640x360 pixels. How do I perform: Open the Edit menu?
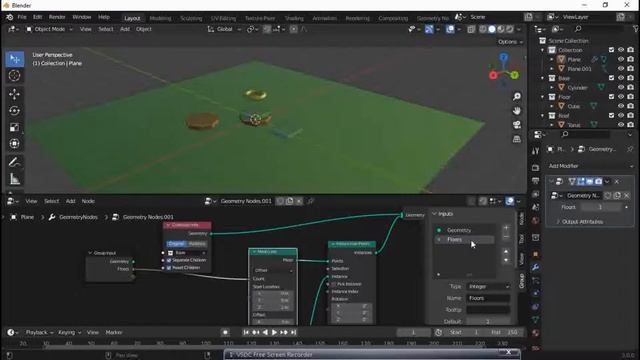[38, 17]
